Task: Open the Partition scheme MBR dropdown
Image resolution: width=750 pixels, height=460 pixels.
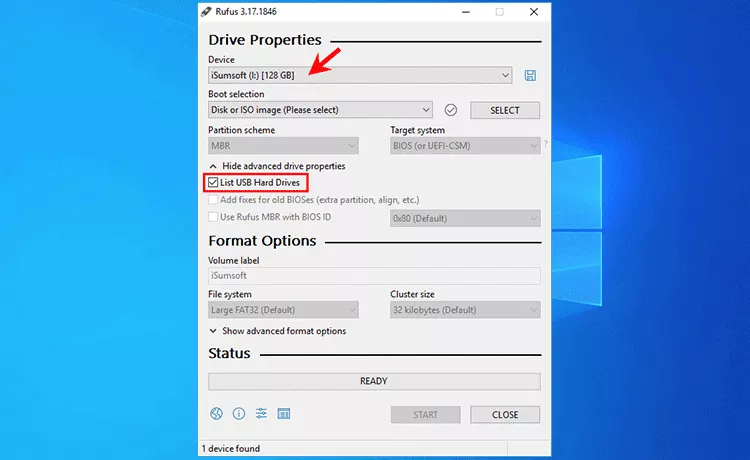Action: coord(283,146)
